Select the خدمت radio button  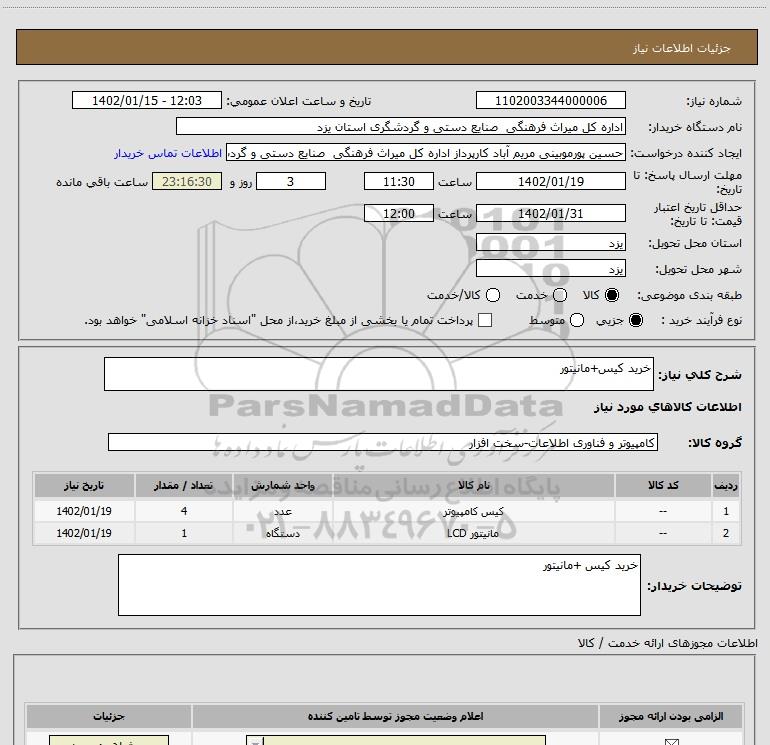[x=560, y=295]
